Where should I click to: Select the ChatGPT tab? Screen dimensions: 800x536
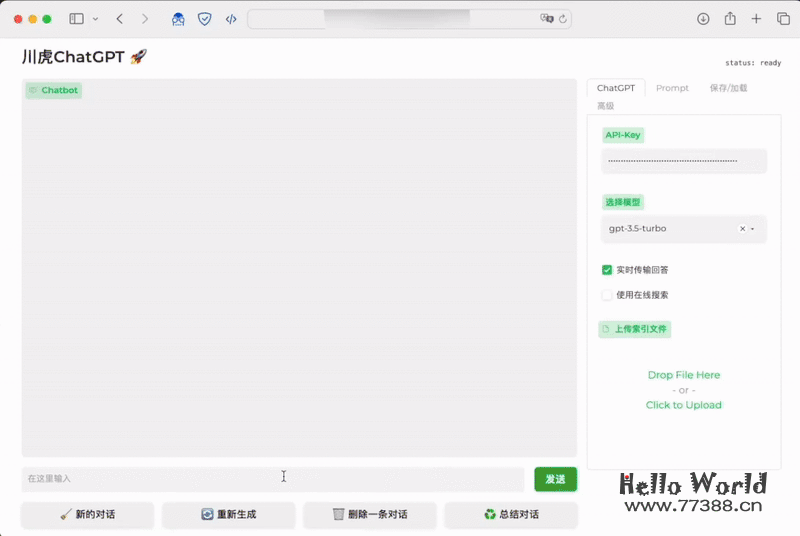pos(616,88)
